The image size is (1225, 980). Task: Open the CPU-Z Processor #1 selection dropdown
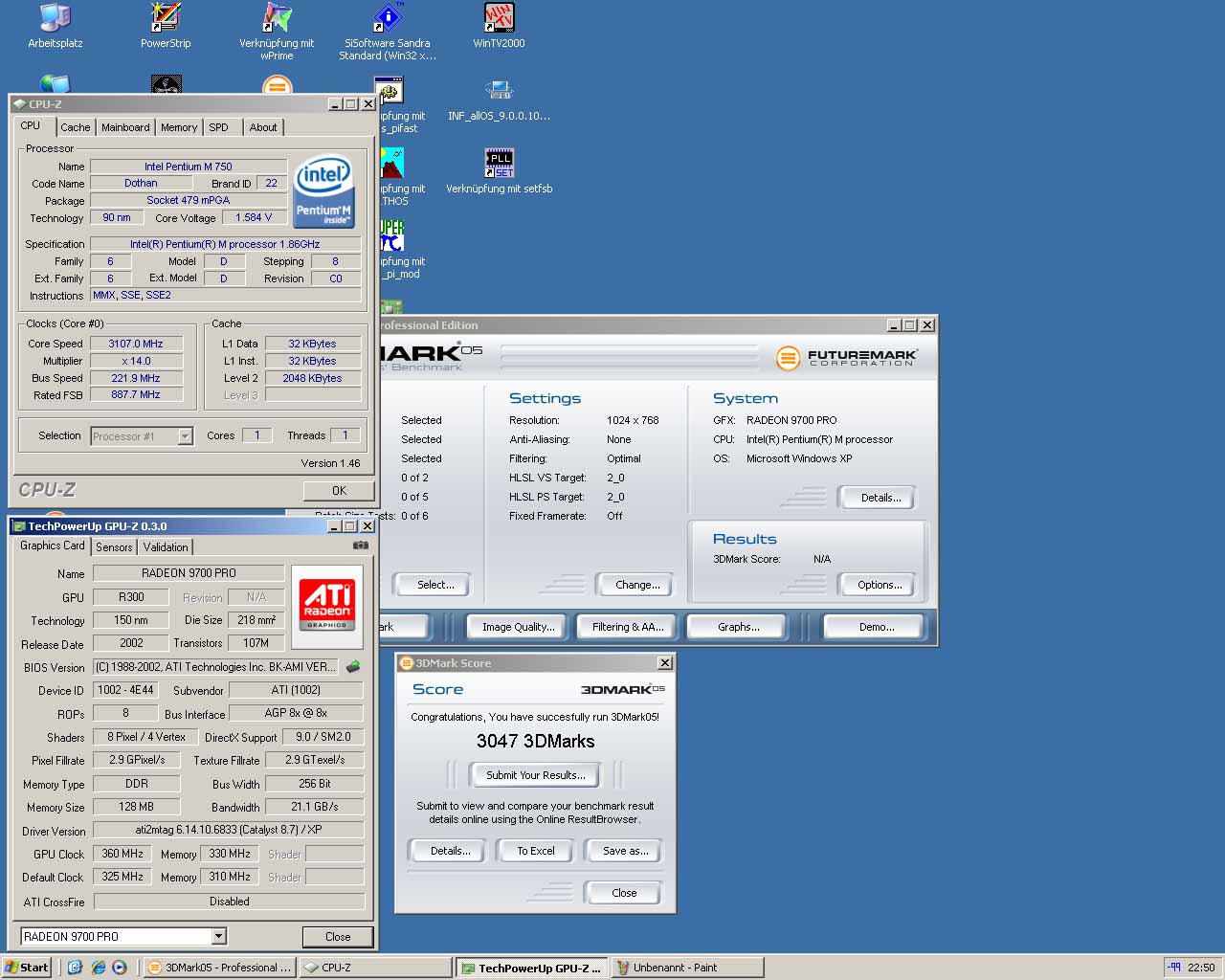(186, 436)
